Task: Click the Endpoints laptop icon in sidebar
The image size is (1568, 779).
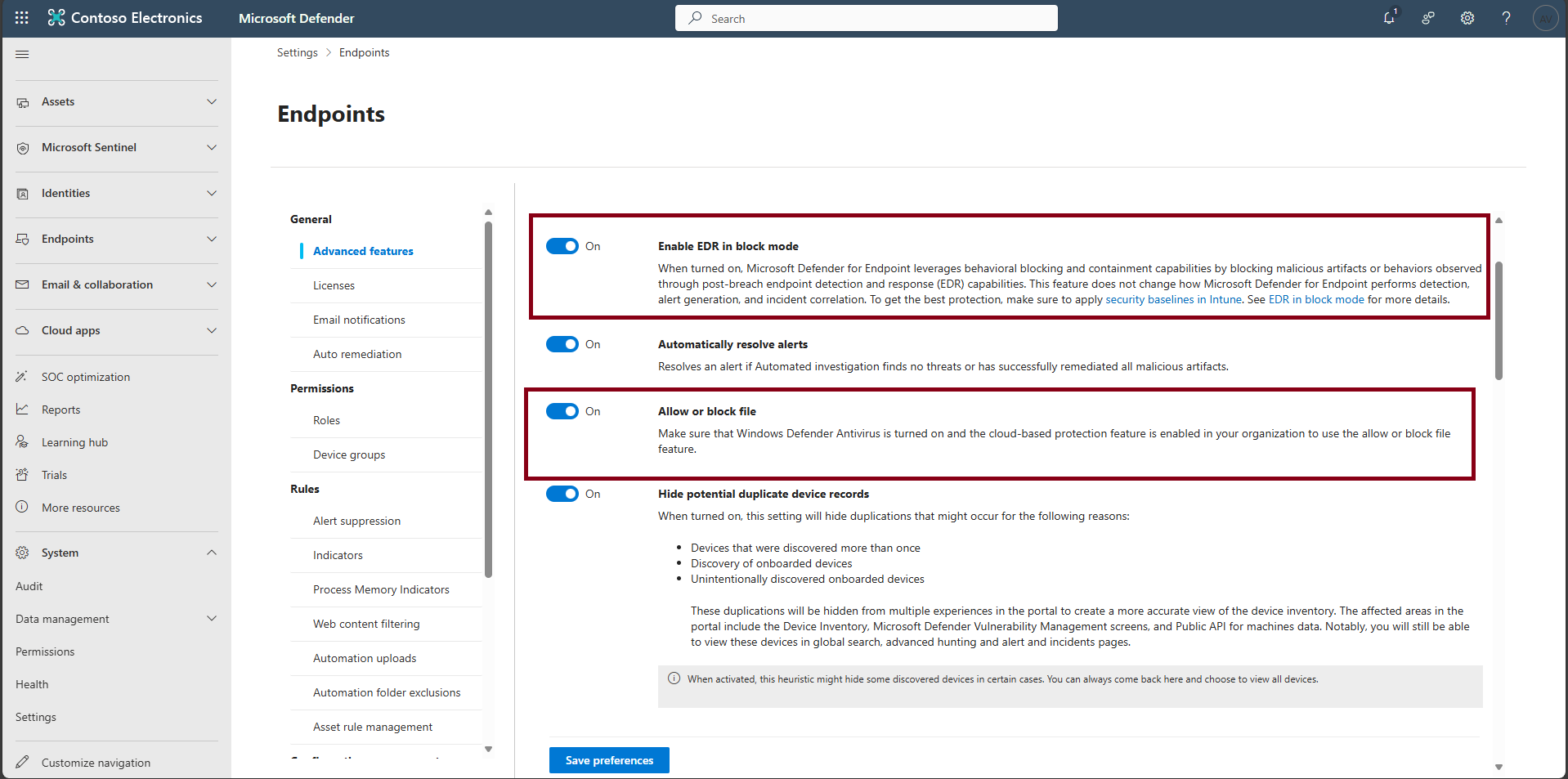Action: tap(23, 240)
